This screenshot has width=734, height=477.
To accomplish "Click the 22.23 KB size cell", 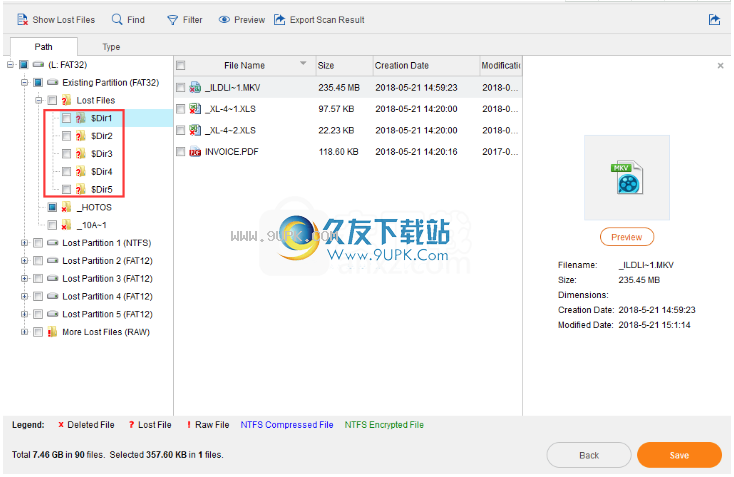I will pyautogui.click(x=336, y=130).
